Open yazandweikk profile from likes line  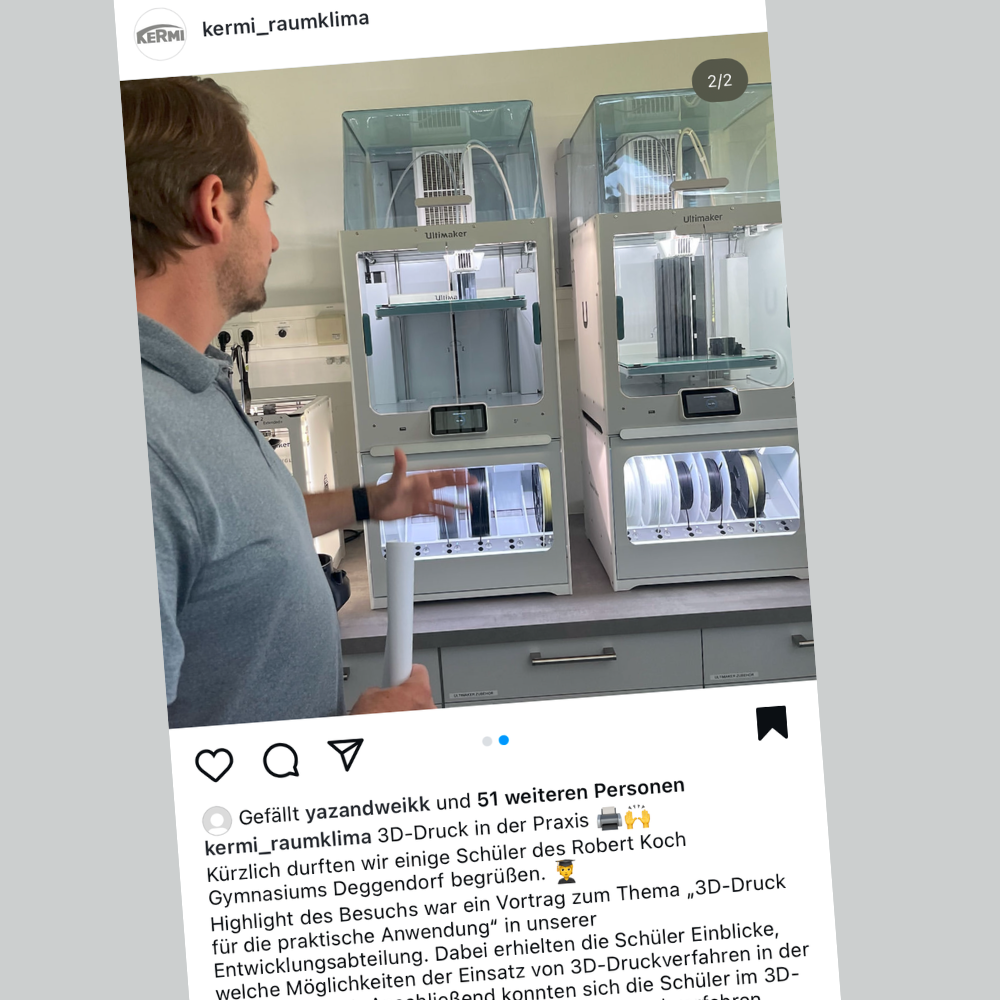367,807
